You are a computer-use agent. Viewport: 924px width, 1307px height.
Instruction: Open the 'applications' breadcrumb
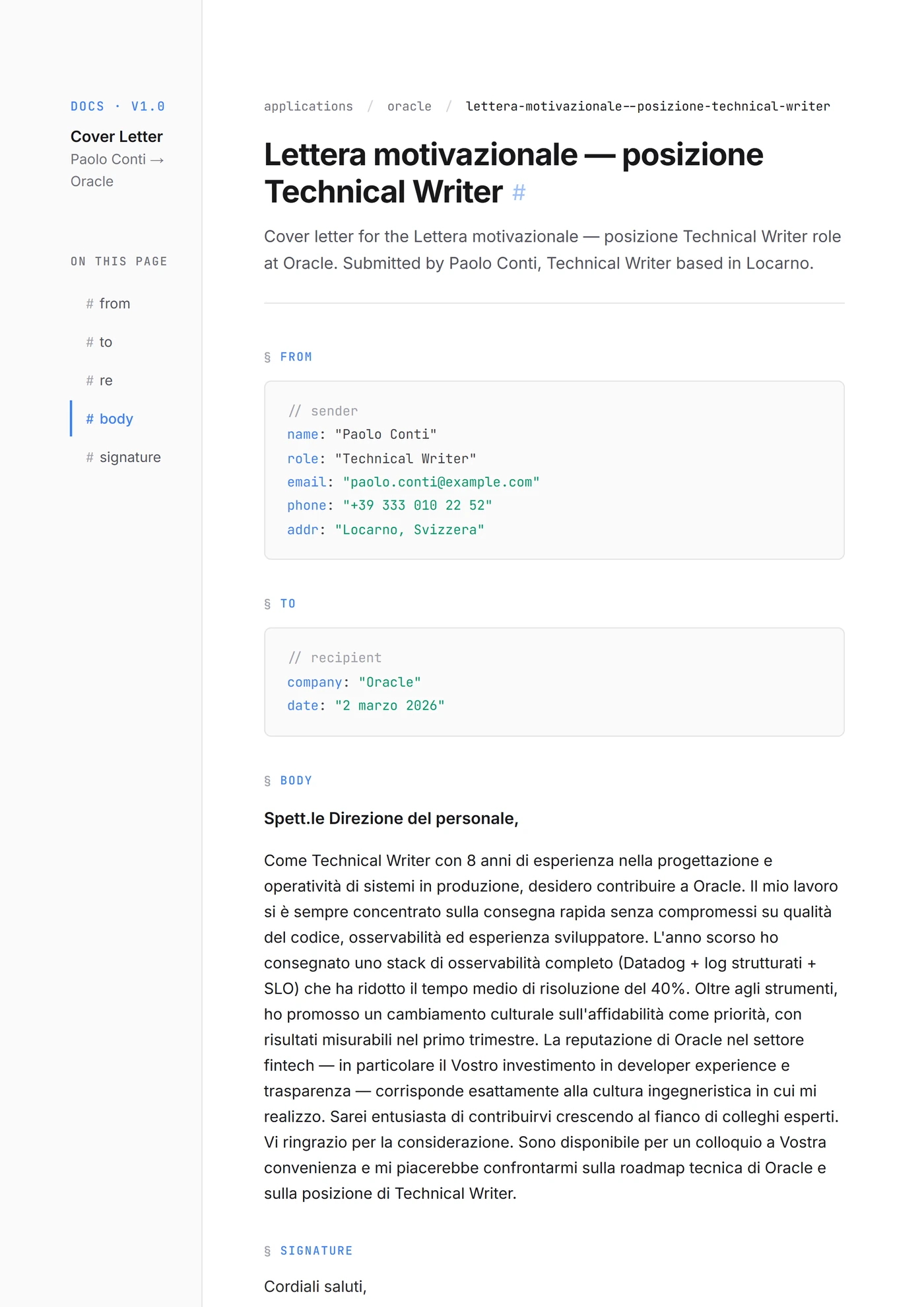[308, 106]
